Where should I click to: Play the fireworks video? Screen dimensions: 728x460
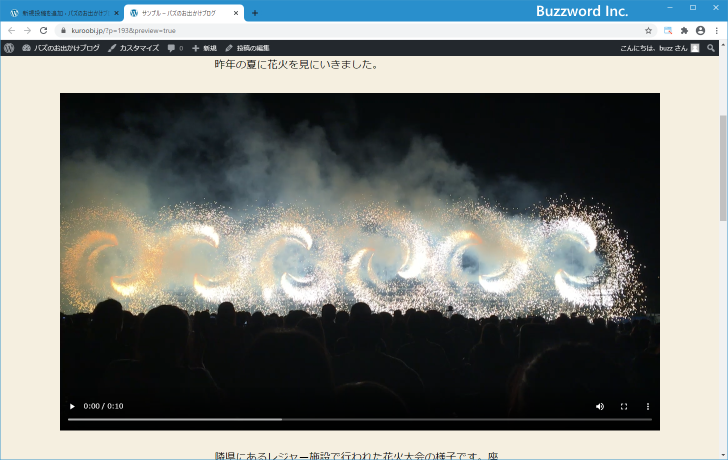tap(72, 406)
